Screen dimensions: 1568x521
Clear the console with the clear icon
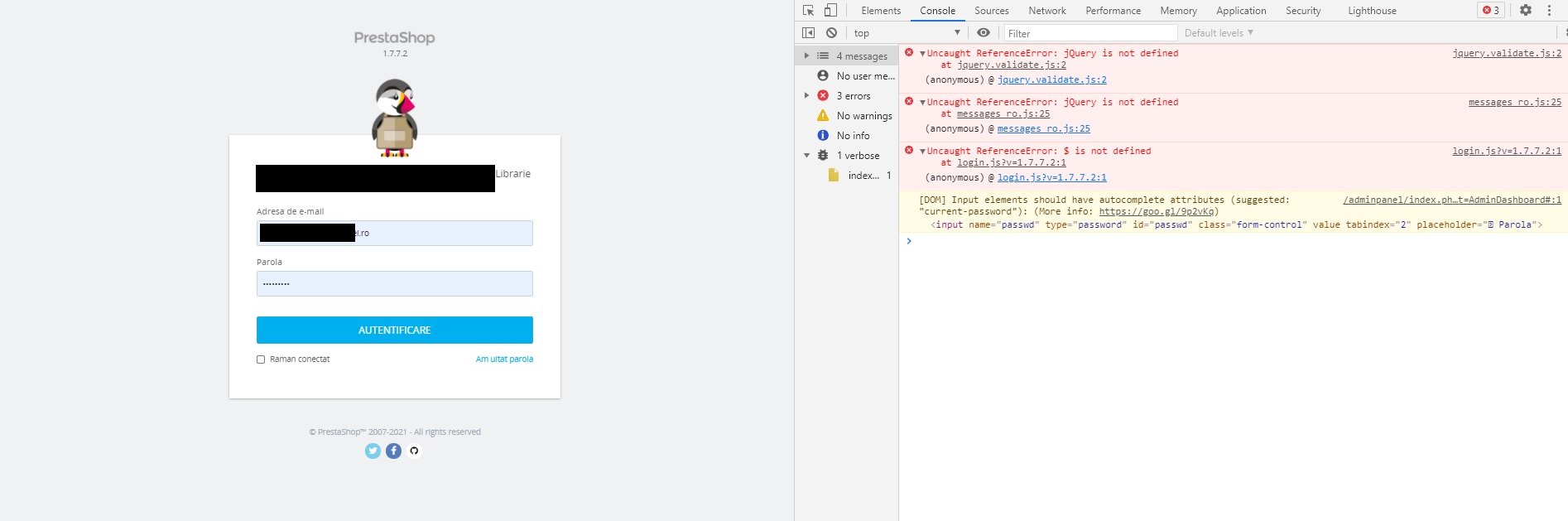(x=831, y=33)
